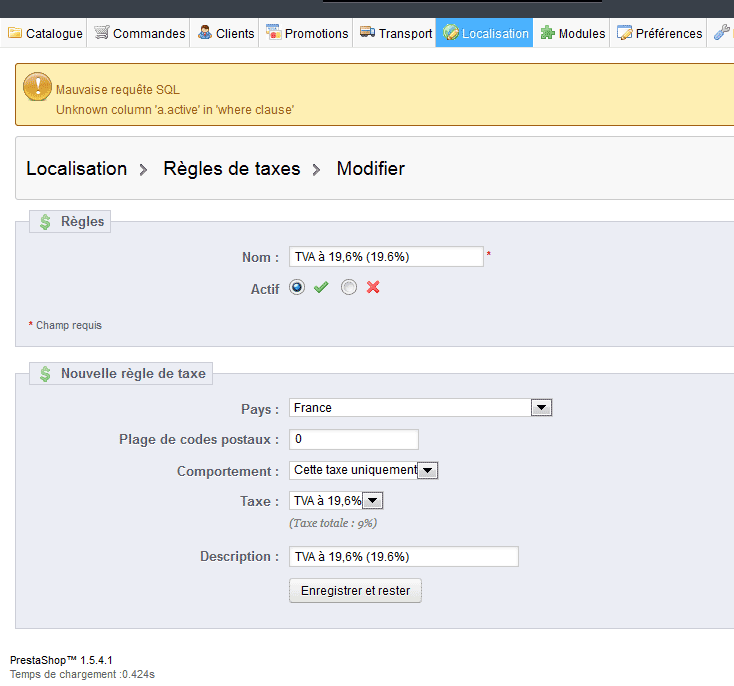Image resolution: width=734 pixels, height=686 pixels.
Task: Click the Champ requis note
Action: coord(69,325)
